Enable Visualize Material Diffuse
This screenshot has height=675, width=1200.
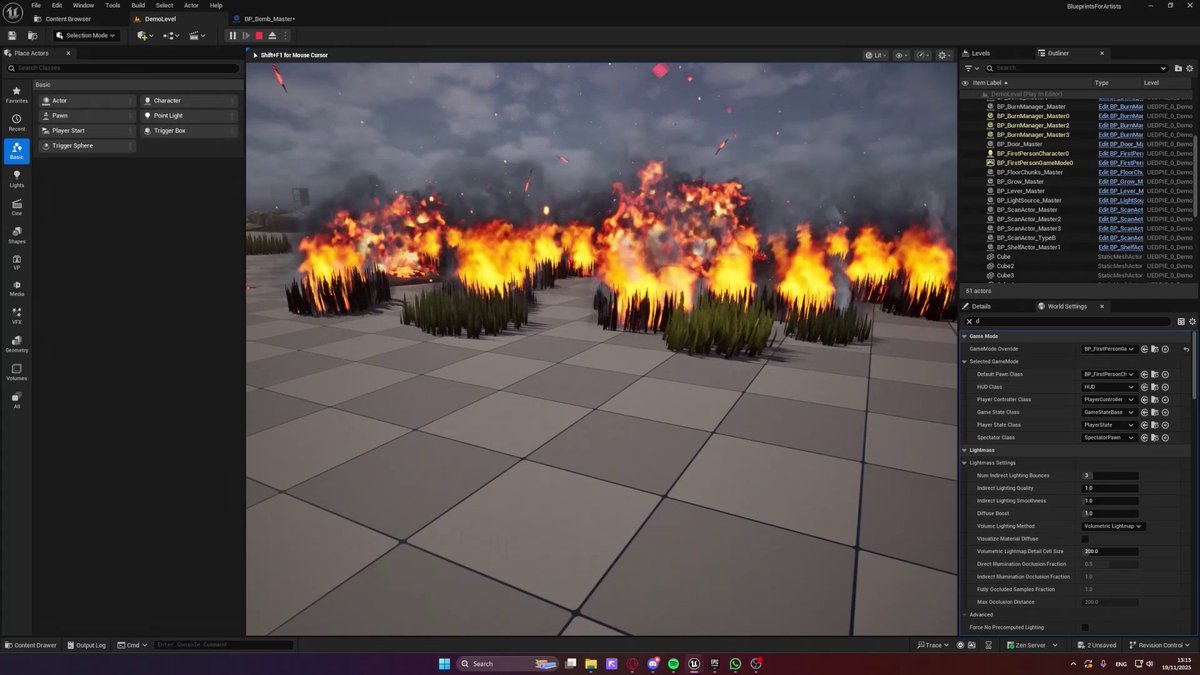pos(1085,538)
